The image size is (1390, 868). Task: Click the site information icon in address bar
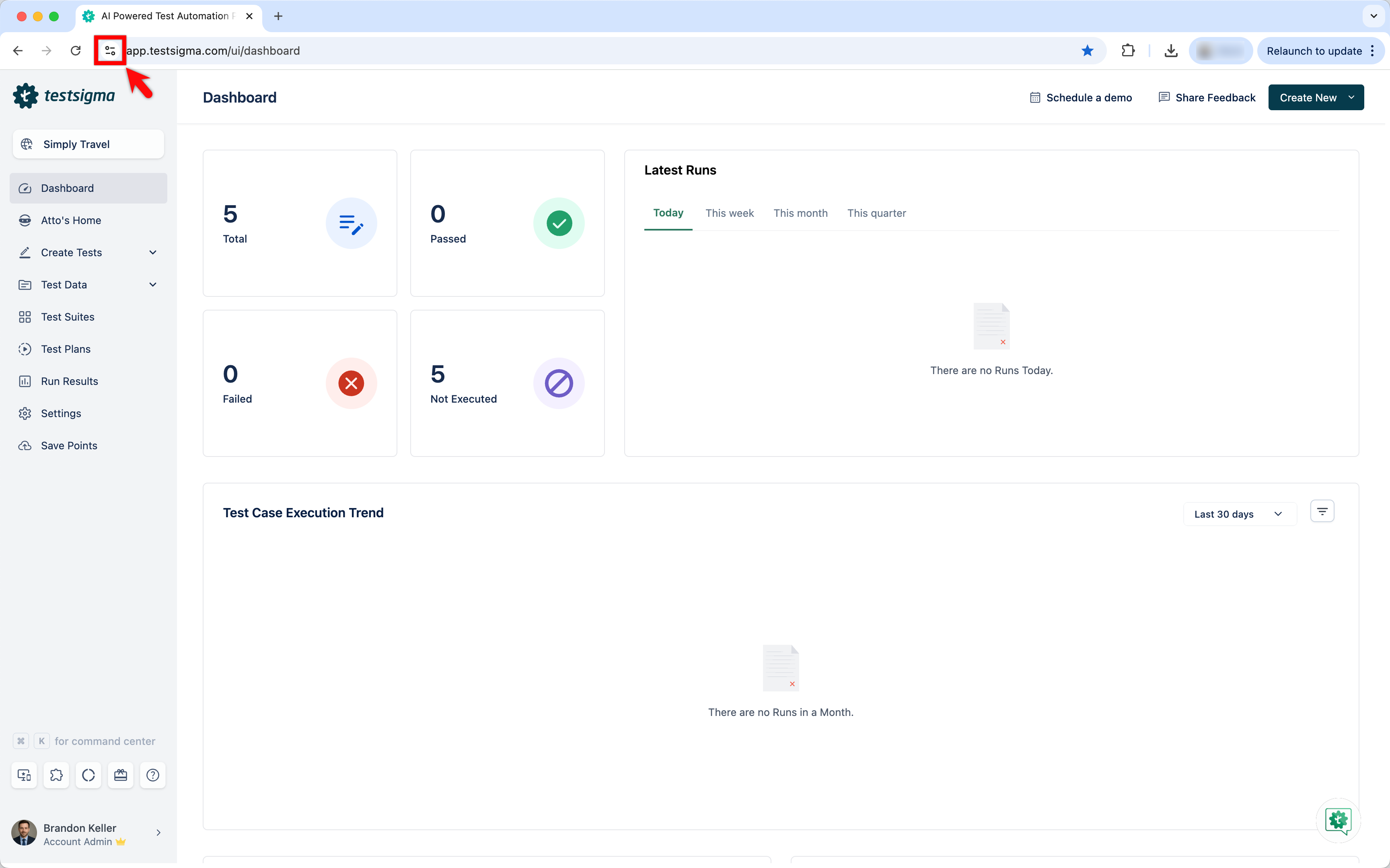[x=110, y=51]
